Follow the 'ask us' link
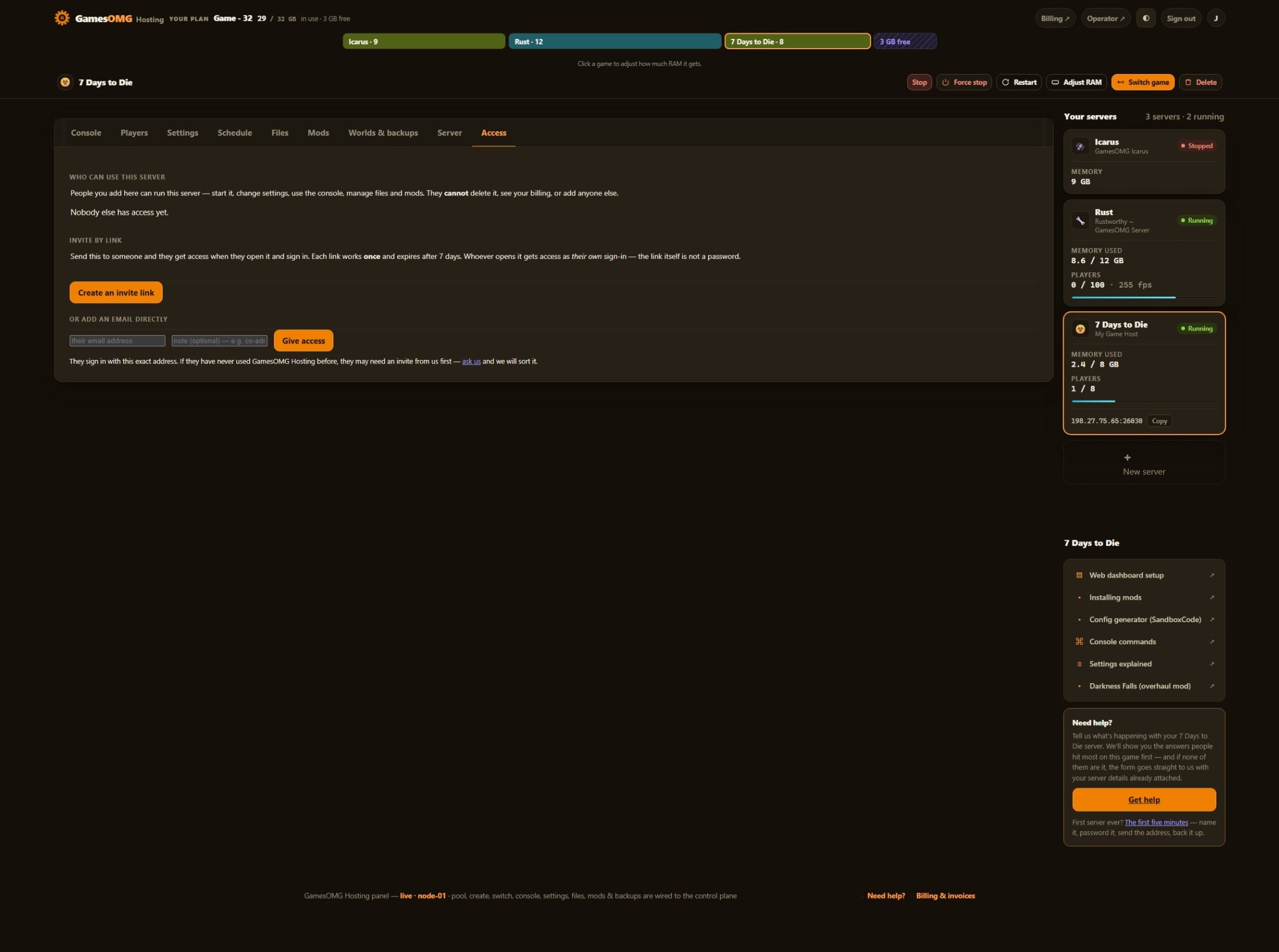This screenshot has width=1279, height=952. 471,362
